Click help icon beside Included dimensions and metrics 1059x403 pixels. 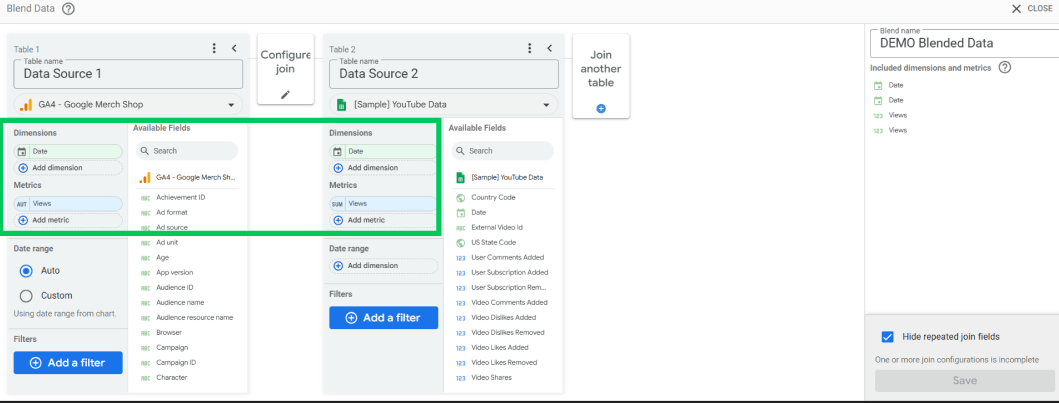coord(1005,68)
